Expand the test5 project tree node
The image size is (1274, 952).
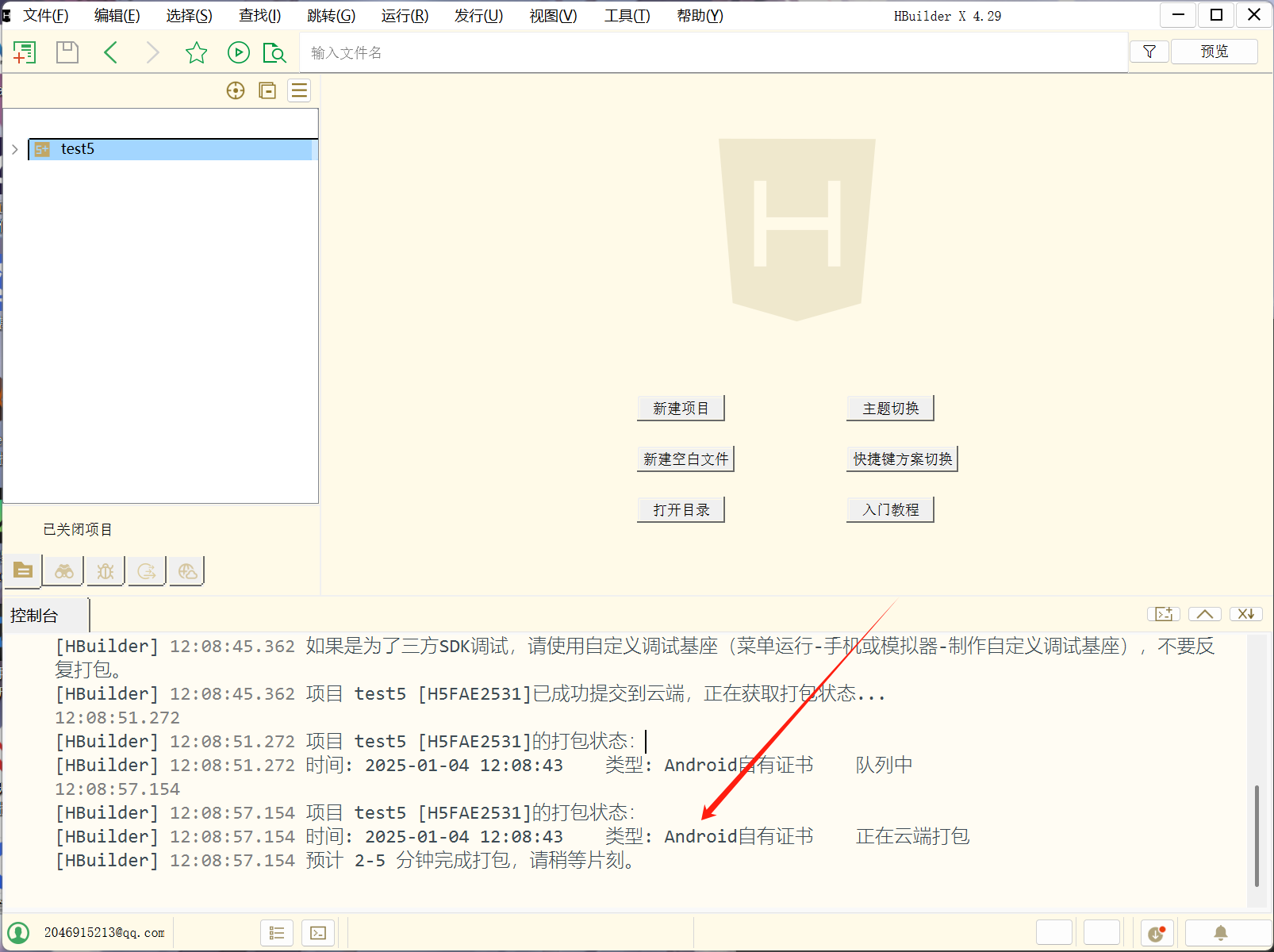pyautogui.click(x=14, y=149)
